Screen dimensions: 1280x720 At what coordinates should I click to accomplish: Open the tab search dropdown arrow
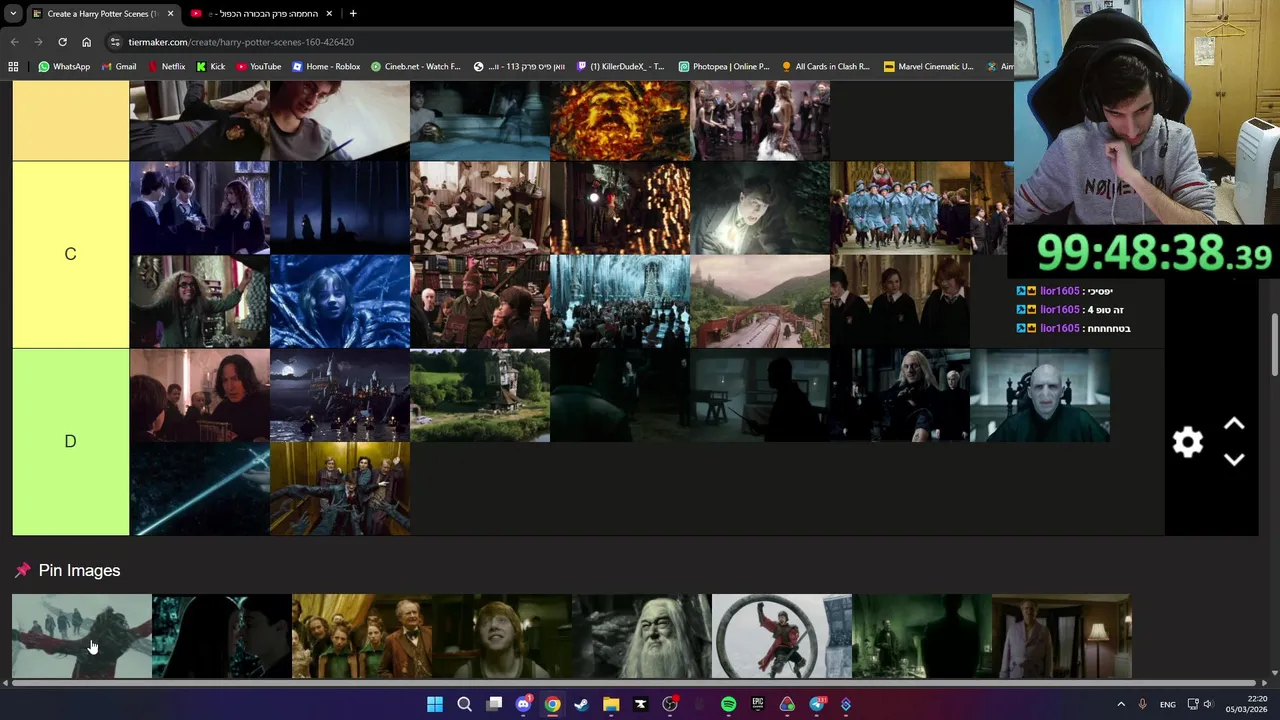tap(13, 14)
